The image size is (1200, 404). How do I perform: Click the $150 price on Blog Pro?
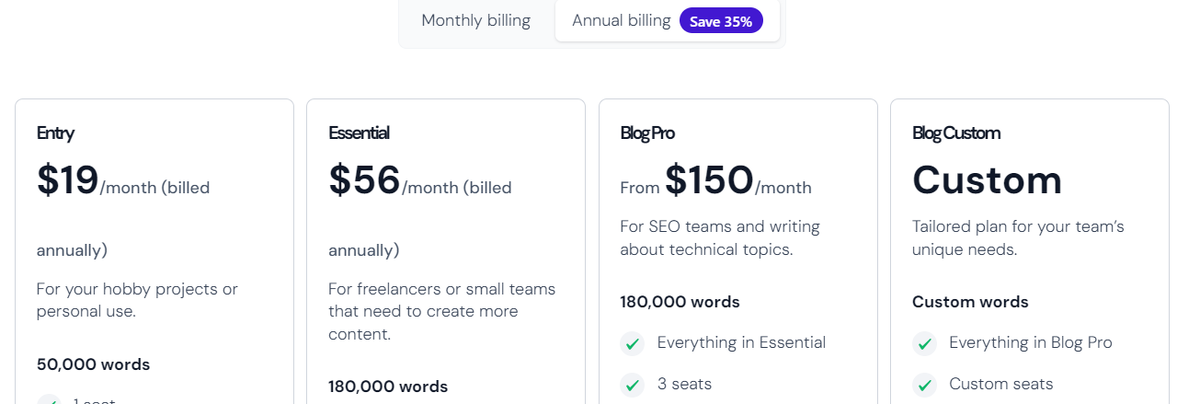[709, 180]
